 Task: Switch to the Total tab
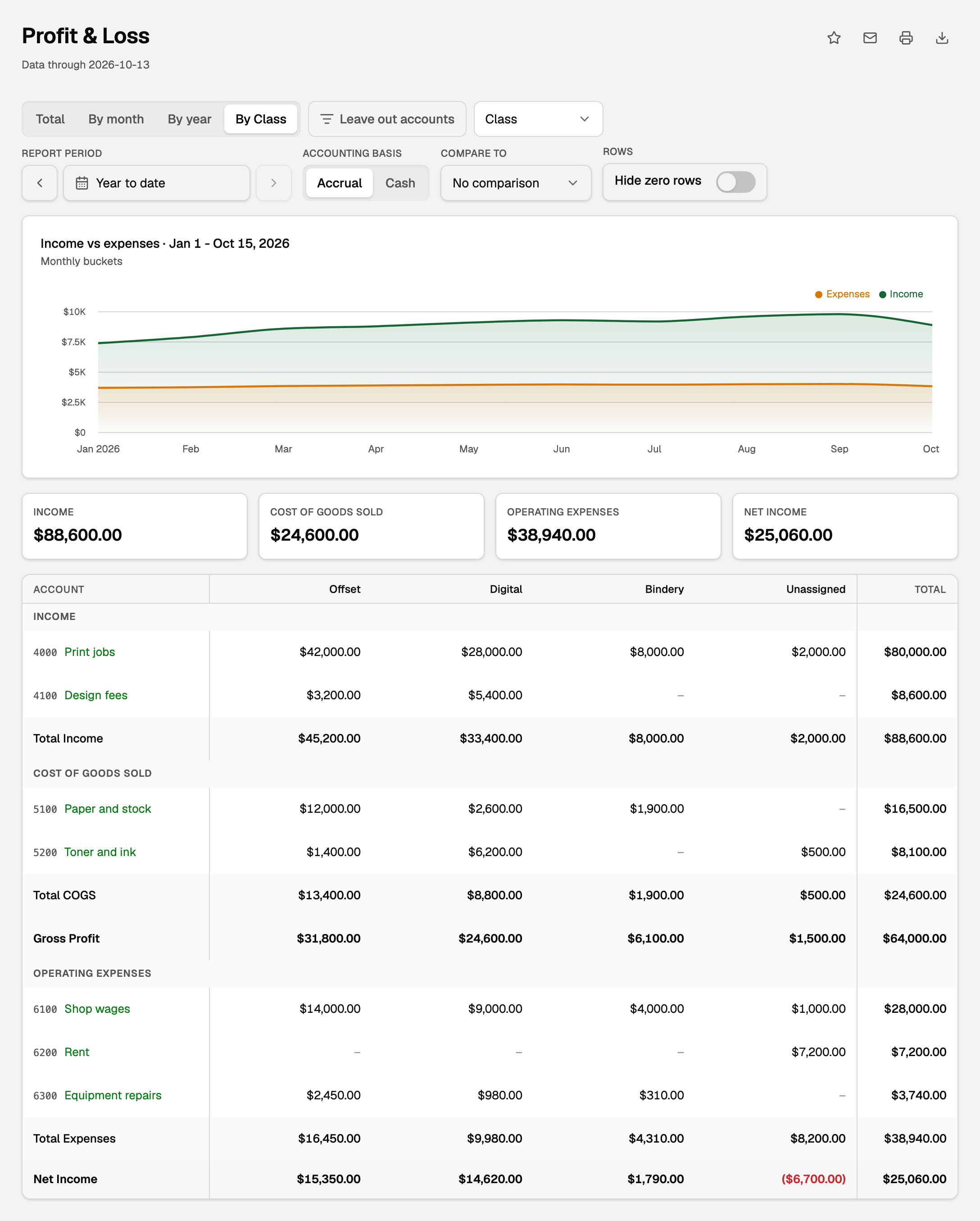pyautogui.click(x=50, y=119)
